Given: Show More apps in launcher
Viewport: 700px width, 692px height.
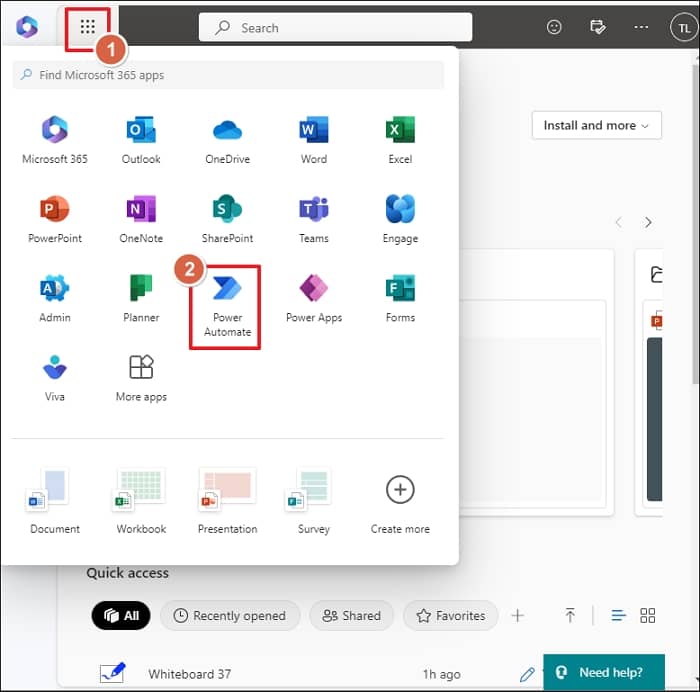Looking at the screenshot, I should click(141, 378).
